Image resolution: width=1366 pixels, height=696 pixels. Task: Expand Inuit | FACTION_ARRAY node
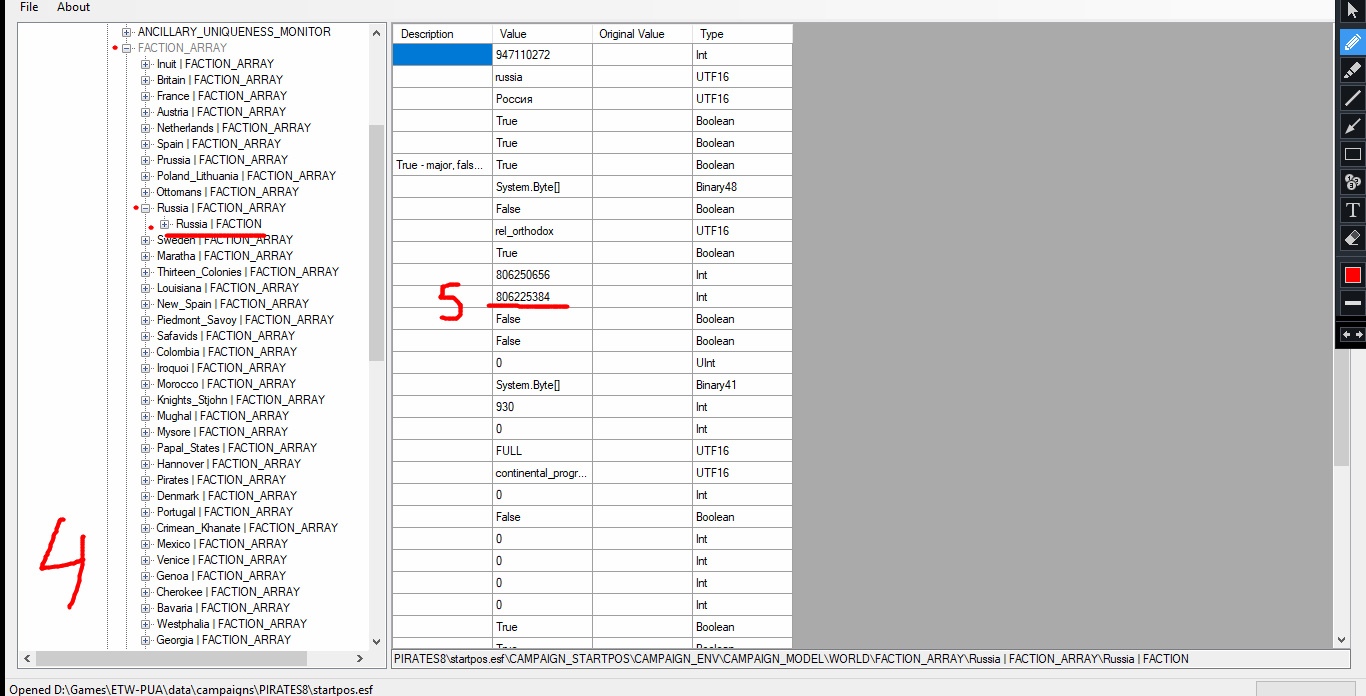146,64
